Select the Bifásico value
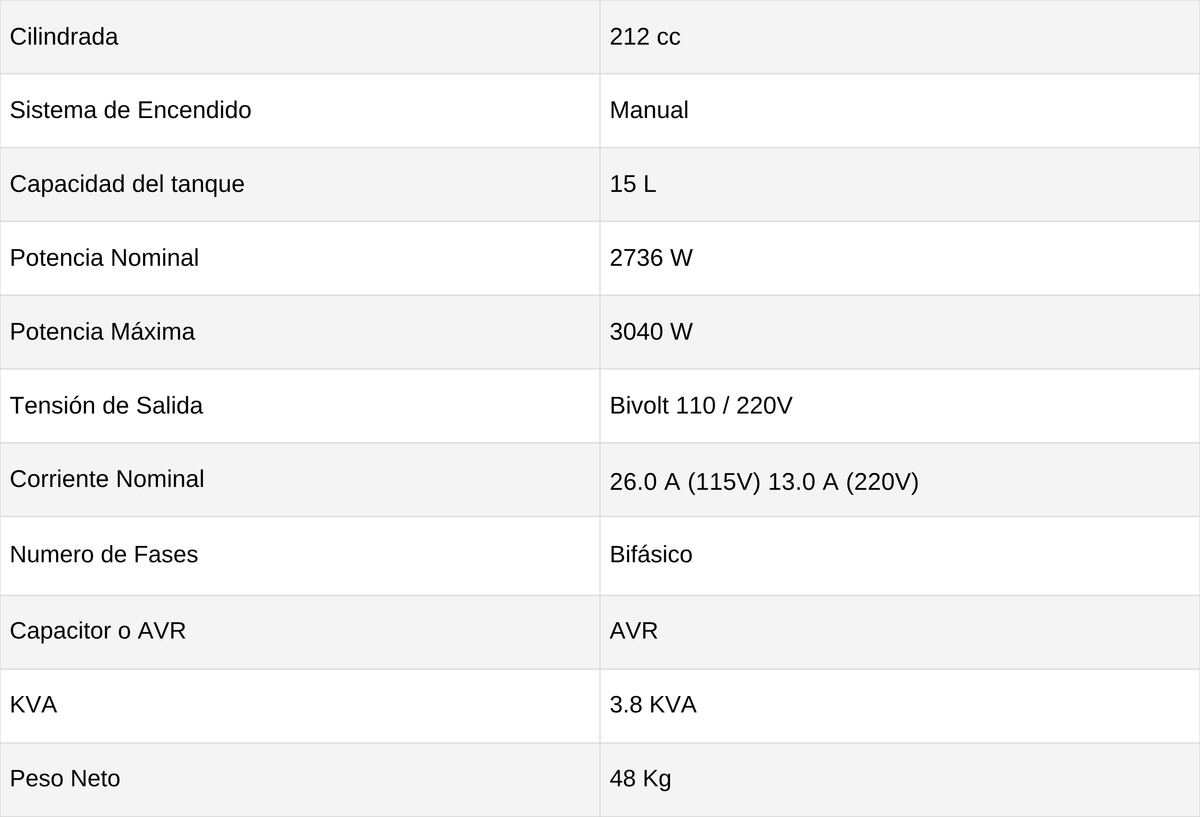1200x817 pixels. pos(651,554)
